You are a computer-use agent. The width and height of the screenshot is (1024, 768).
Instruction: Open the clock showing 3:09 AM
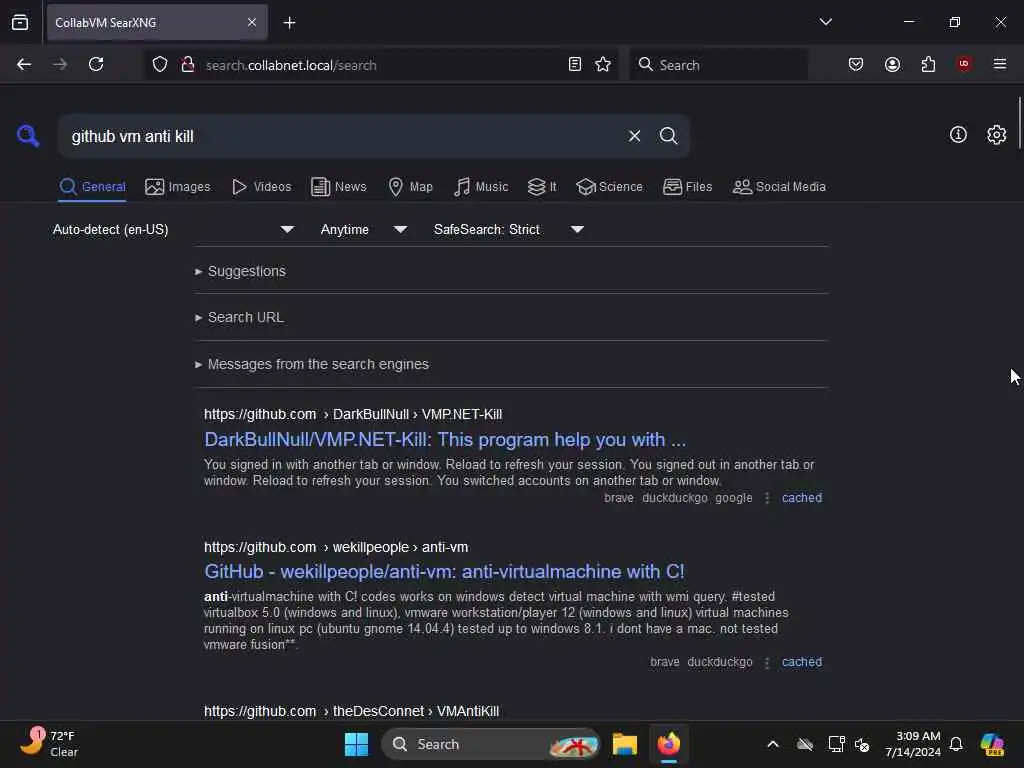(913, 743)
